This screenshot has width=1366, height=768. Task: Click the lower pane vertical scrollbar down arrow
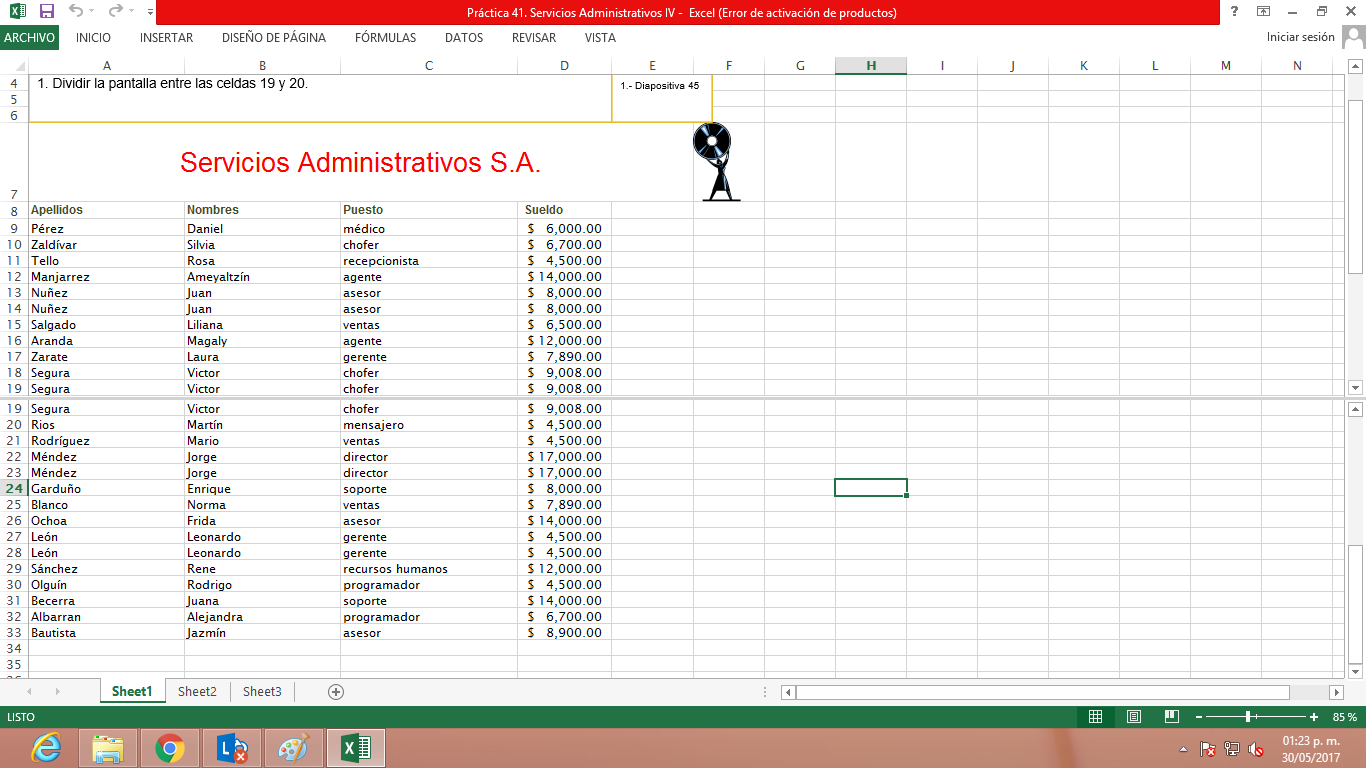click(x=1355, y=670)
